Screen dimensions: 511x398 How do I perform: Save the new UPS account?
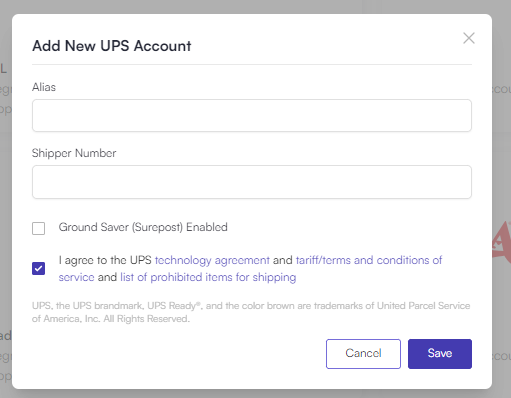pos(440,354)
